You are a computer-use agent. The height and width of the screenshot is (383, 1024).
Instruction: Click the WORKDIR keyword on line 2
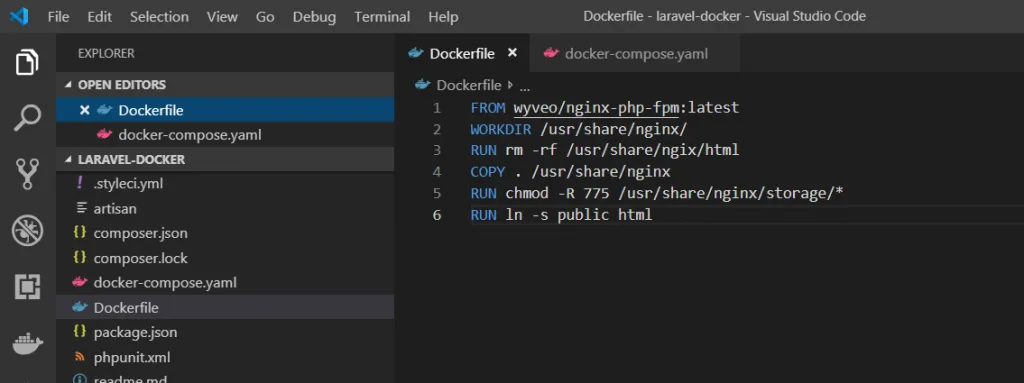click(500, 129)
